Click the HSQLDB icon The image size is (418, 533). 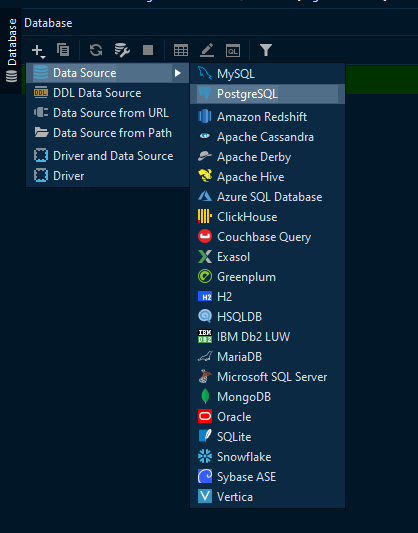205,316
